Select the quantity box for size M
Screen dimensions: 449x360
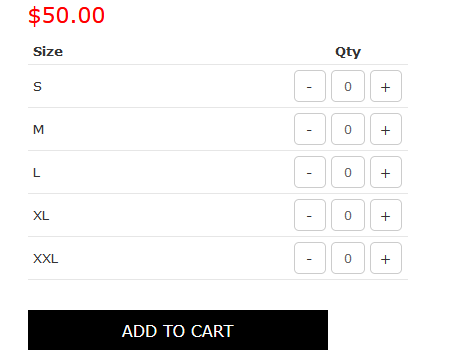(348, 129)
